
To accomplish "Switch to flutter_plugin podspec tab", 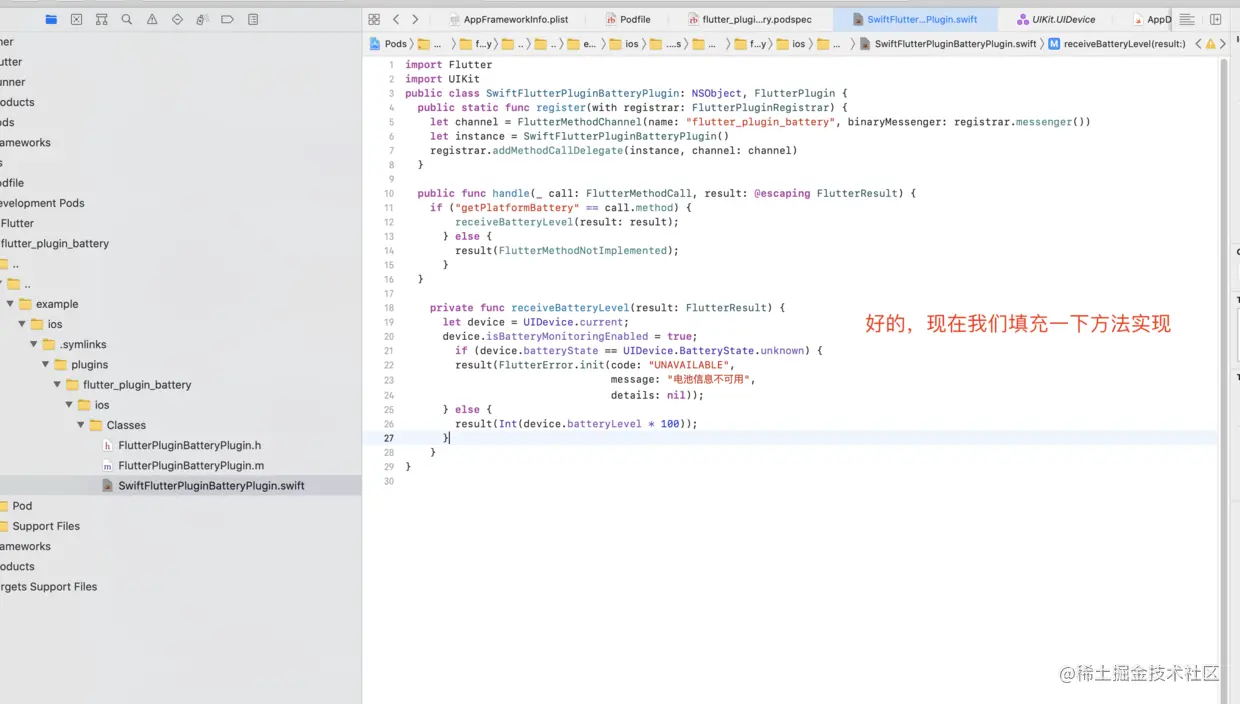I will coord(752,19).
